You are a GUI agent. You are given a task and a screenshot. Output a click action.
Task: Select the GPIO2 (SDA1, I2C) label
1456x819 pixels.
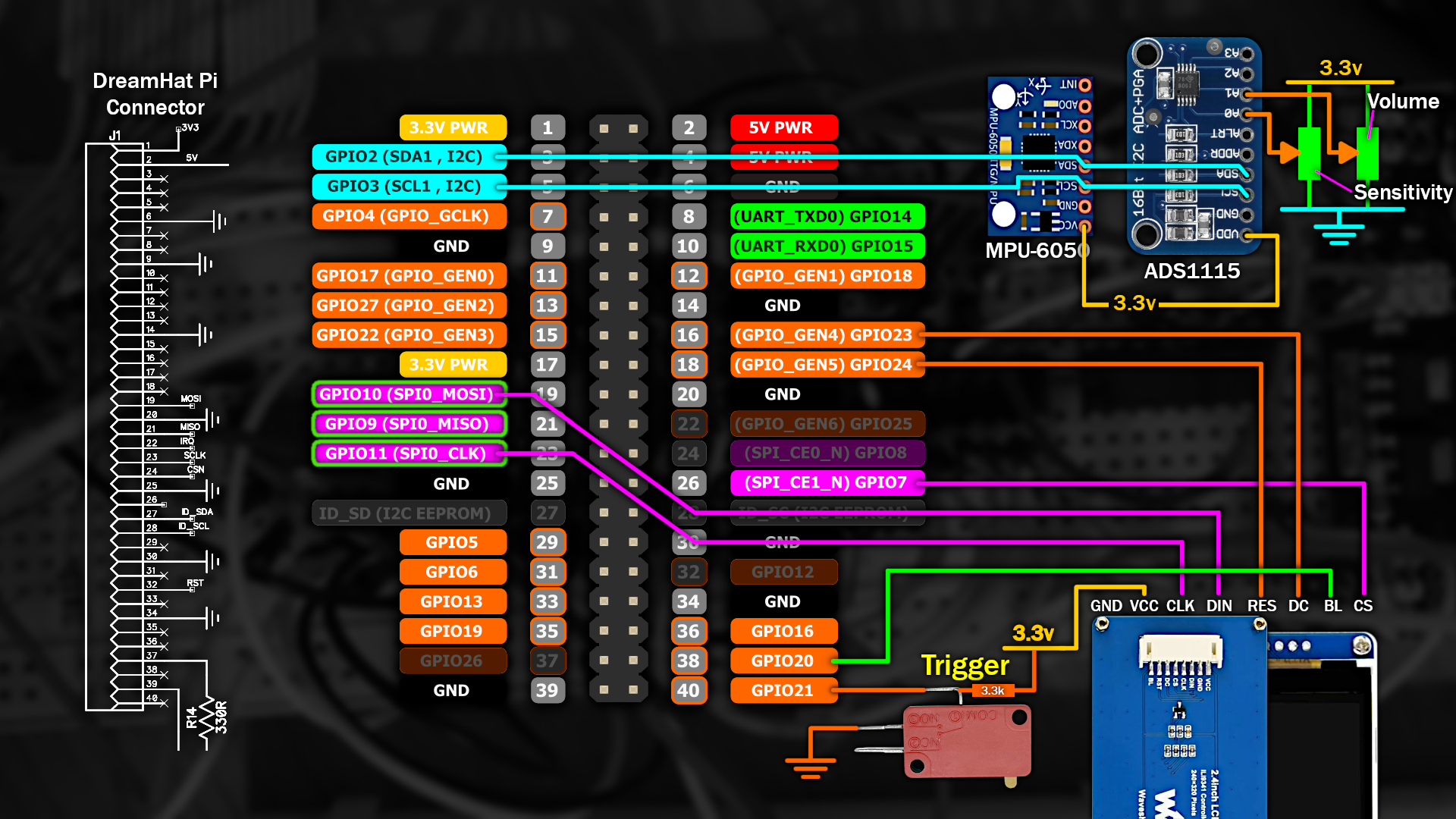409,157
